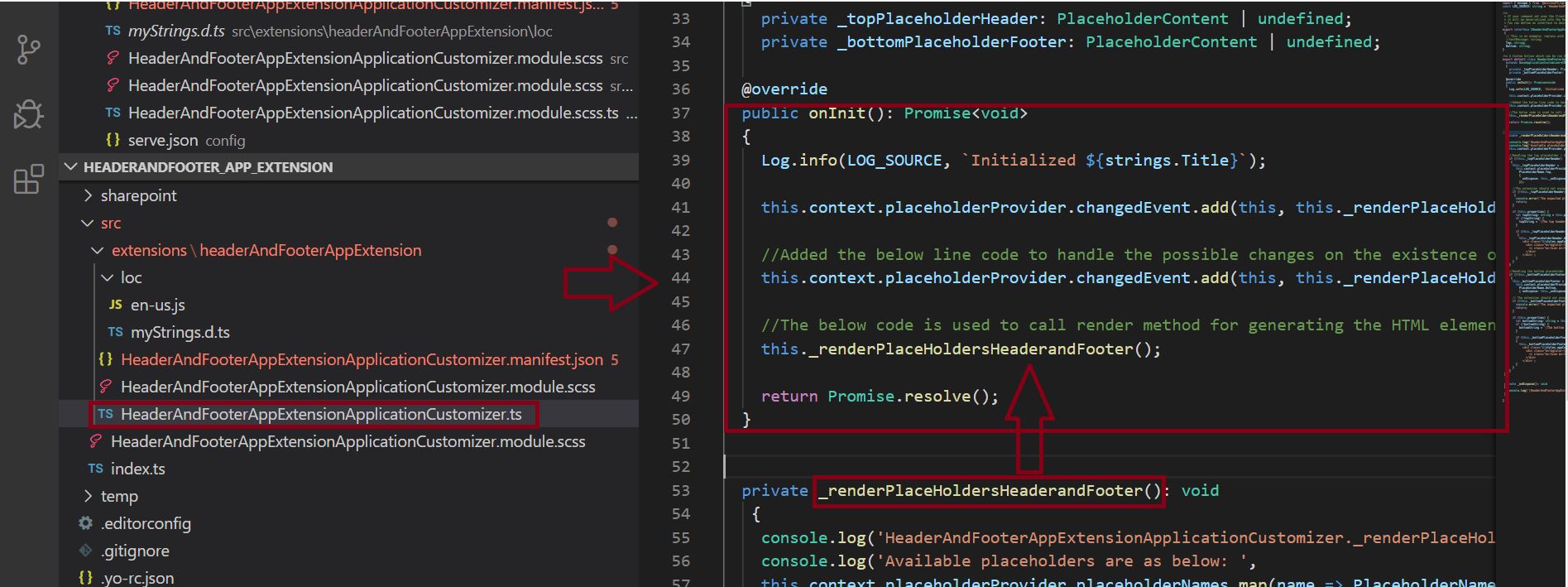
Task: Click the @override decorator text
Action: tap(784, 89)
